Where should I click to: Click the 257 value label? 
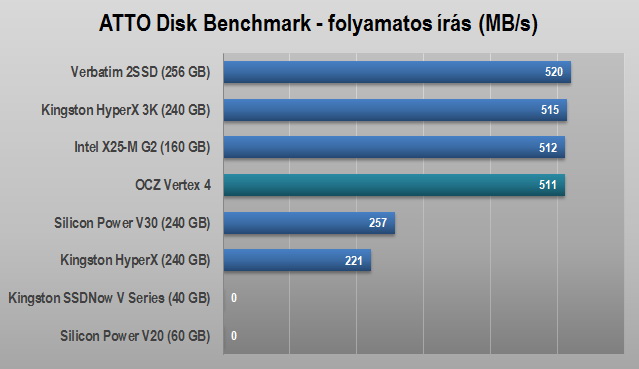[378, 223]
